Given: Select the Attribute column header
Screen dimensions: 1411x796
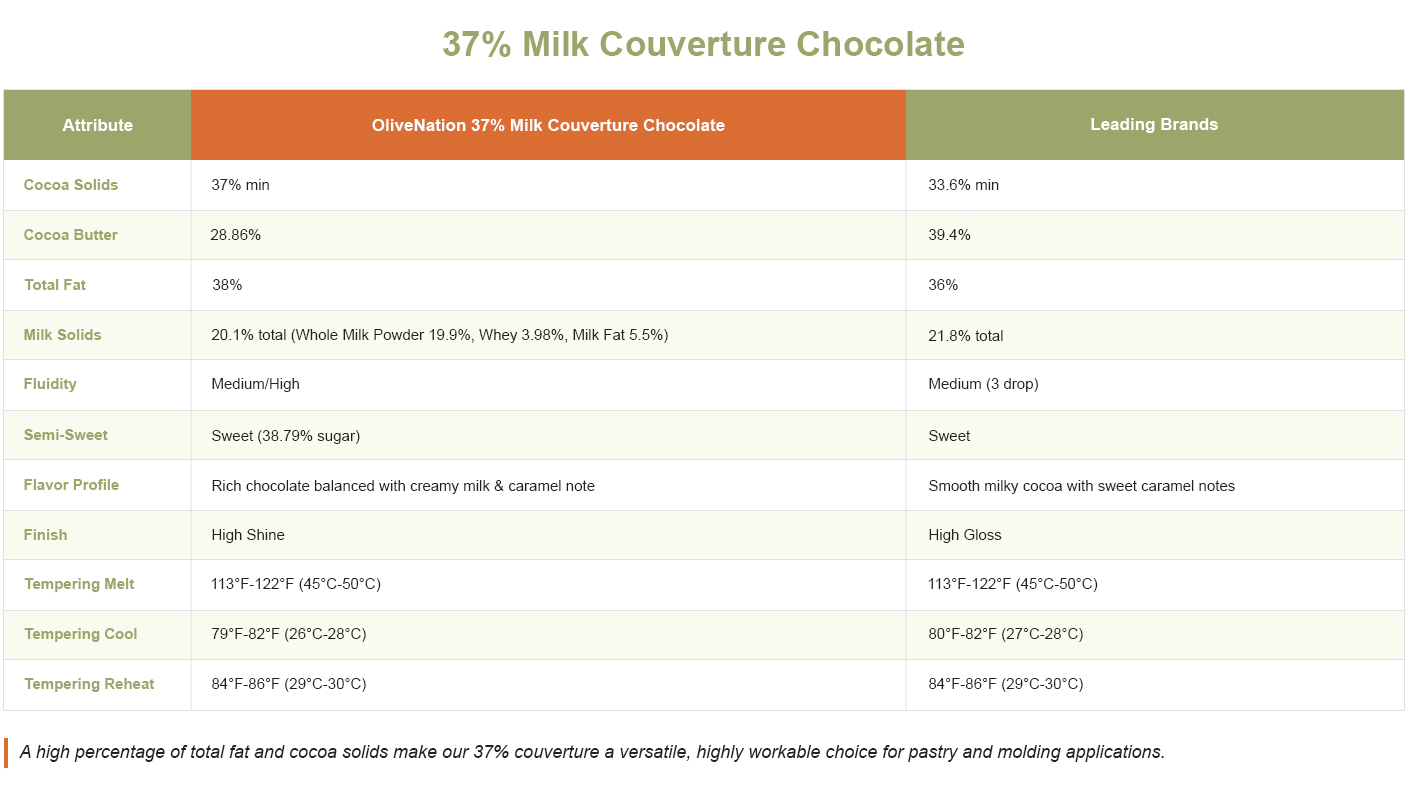Looking at the screenshot, I should coord(97,125).
